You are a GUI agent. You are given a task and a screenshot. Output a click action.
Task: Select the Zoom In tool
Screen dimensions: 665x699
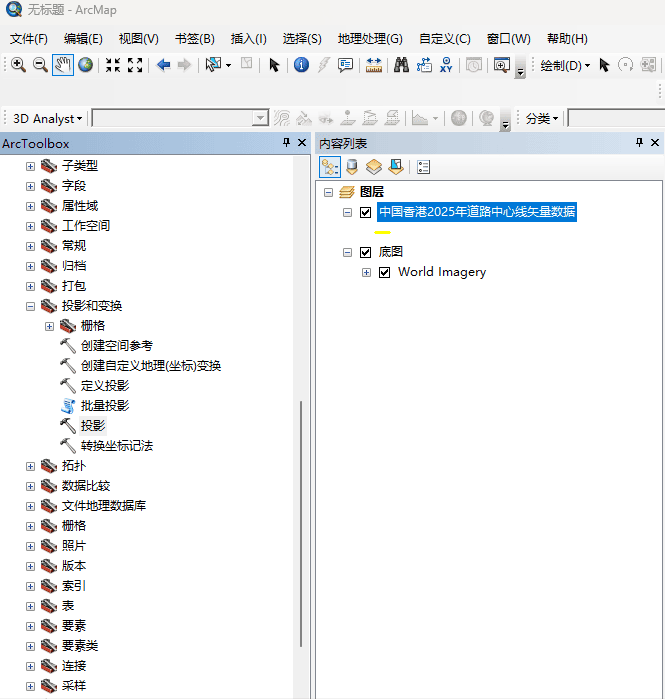click(x=18, y=65)
